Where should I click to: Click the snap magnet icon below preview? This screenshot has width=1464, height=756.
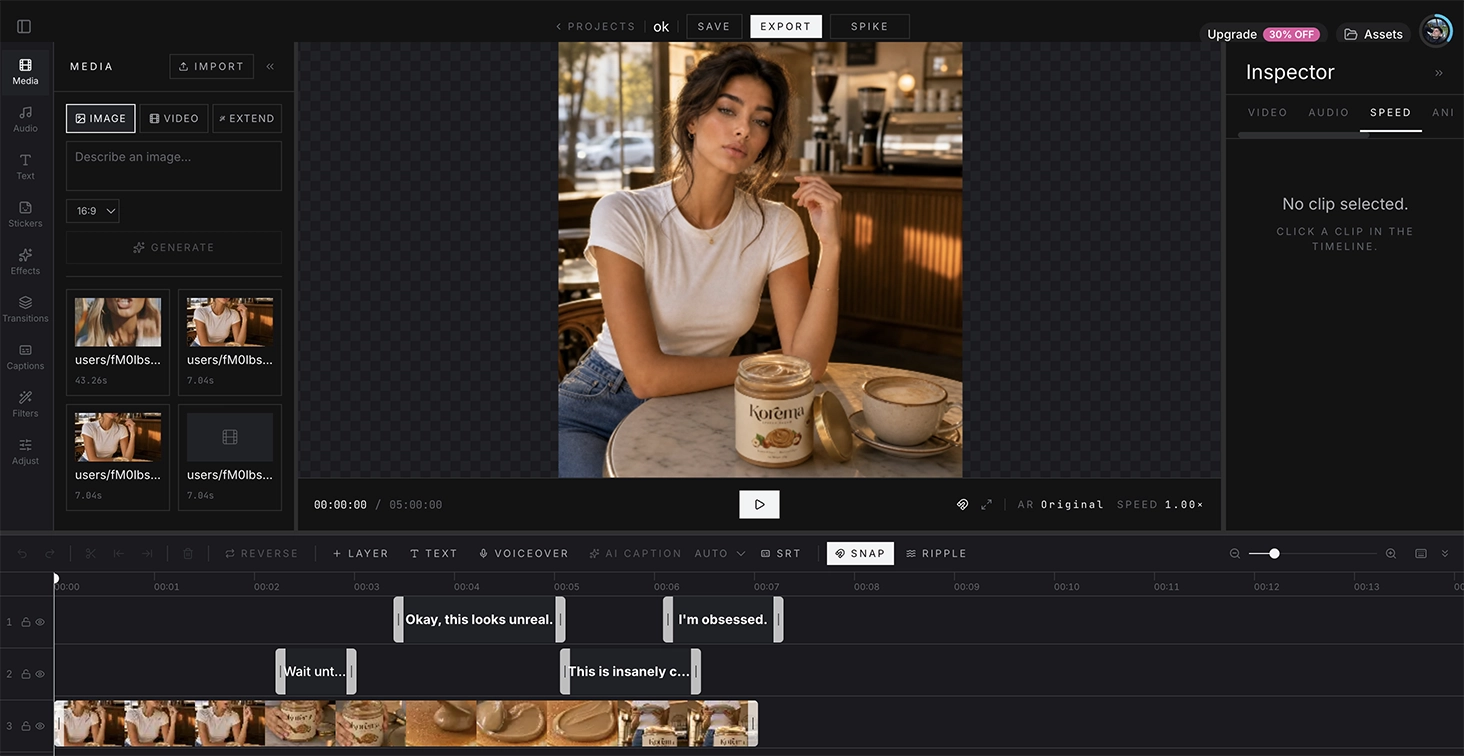(x=962, y=505)
